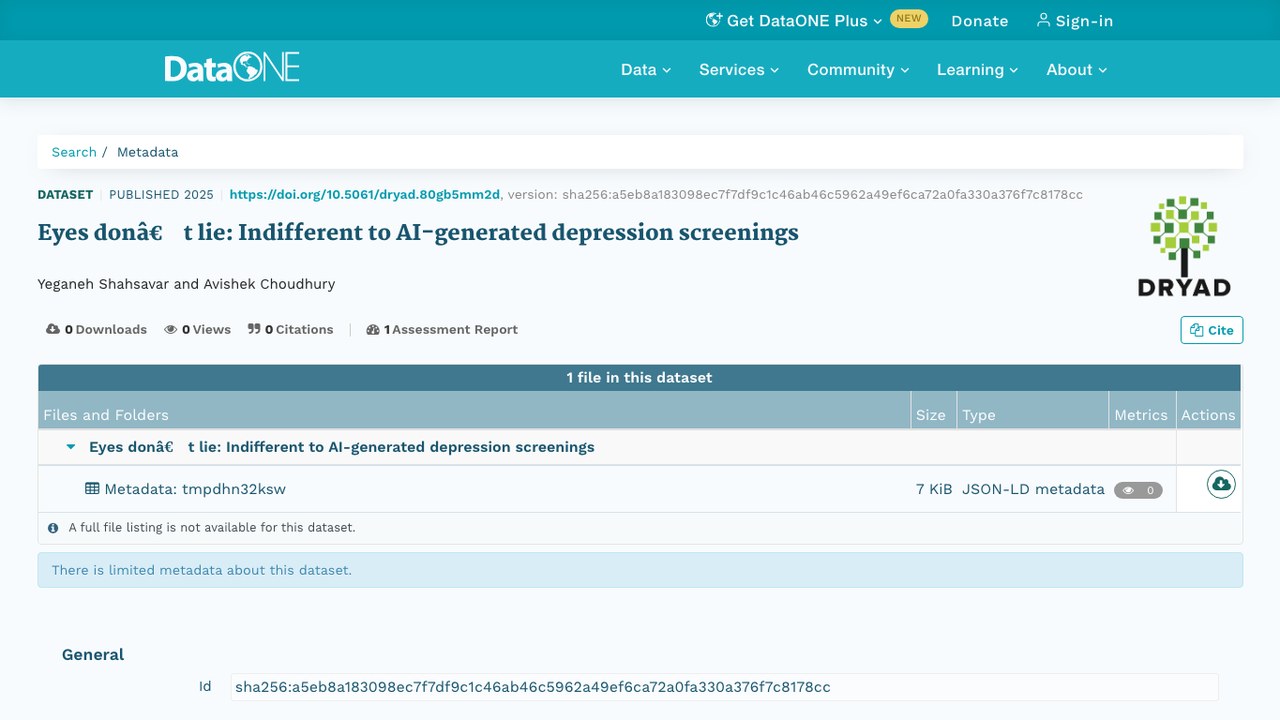The width and height of the screenshot is (1280, 720).
Task: Open the Community dropdown
Action: [858, 69]
